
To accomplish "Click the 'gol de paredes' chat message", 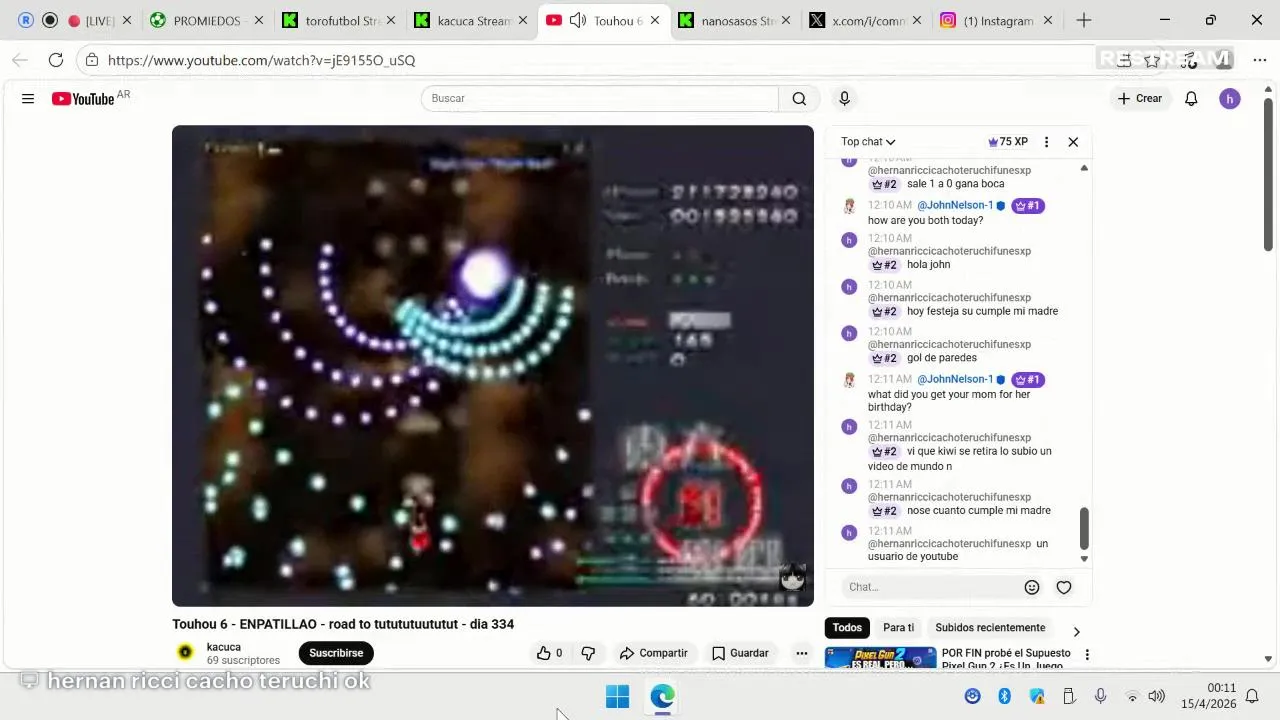I will point(942,358).
